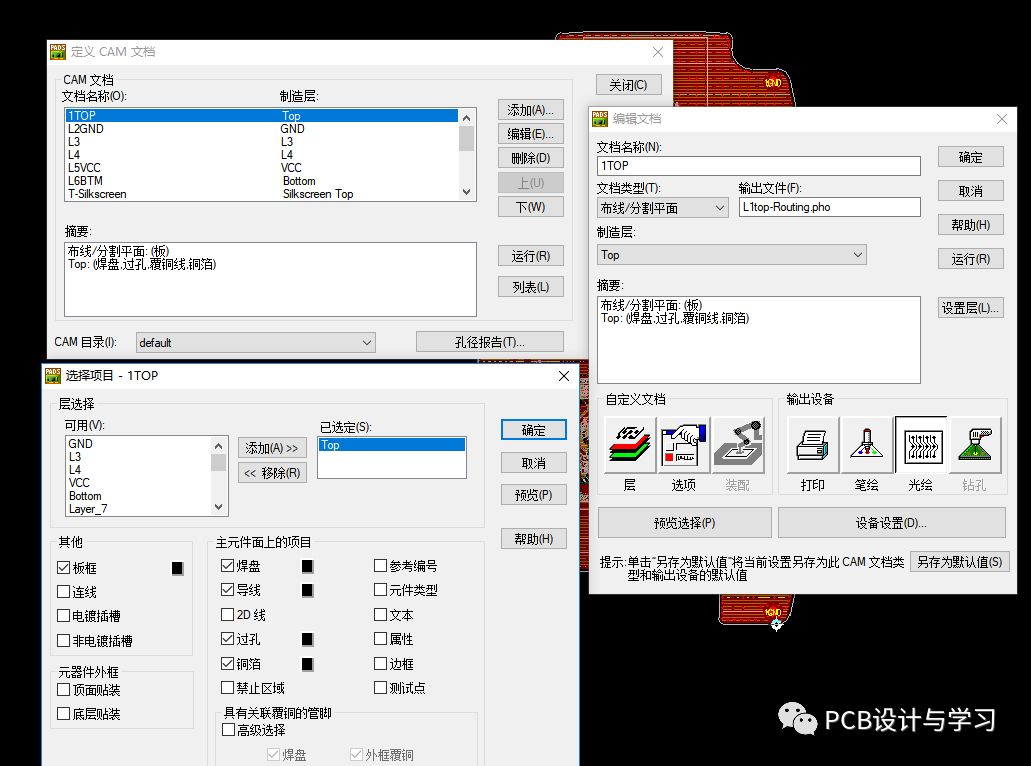Uncheck the 过孔 checkbox
Viewport: 1031px width, 766px height.
[228, 638]
